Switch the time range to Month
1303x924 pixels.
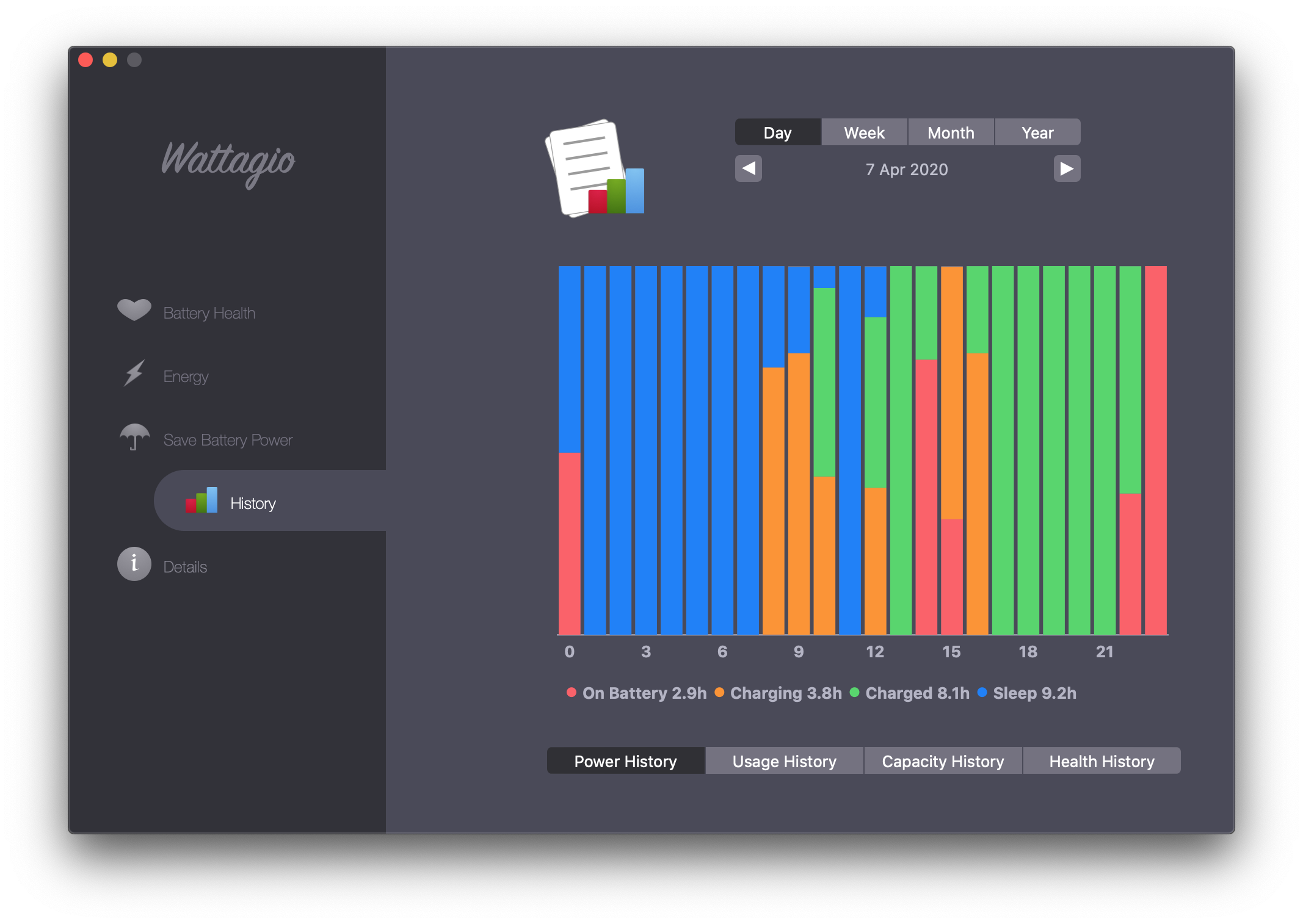point(951,132)
